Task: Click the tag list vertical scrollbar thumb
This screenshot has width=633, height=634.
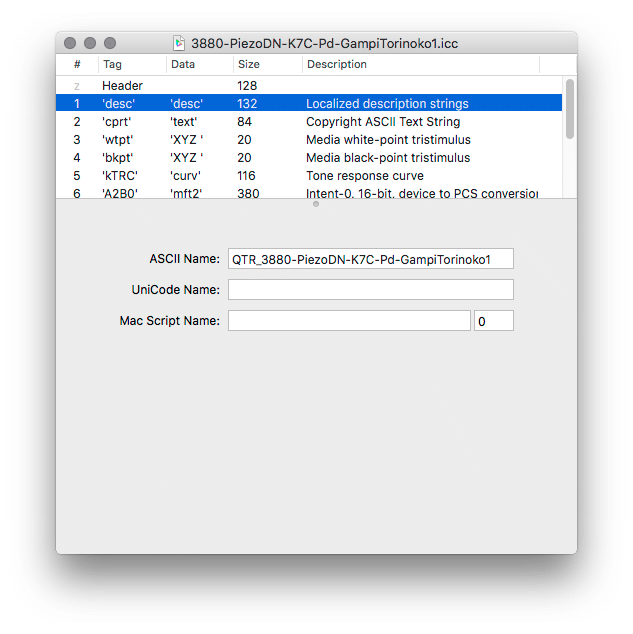Action: click(x=570, y=109)
